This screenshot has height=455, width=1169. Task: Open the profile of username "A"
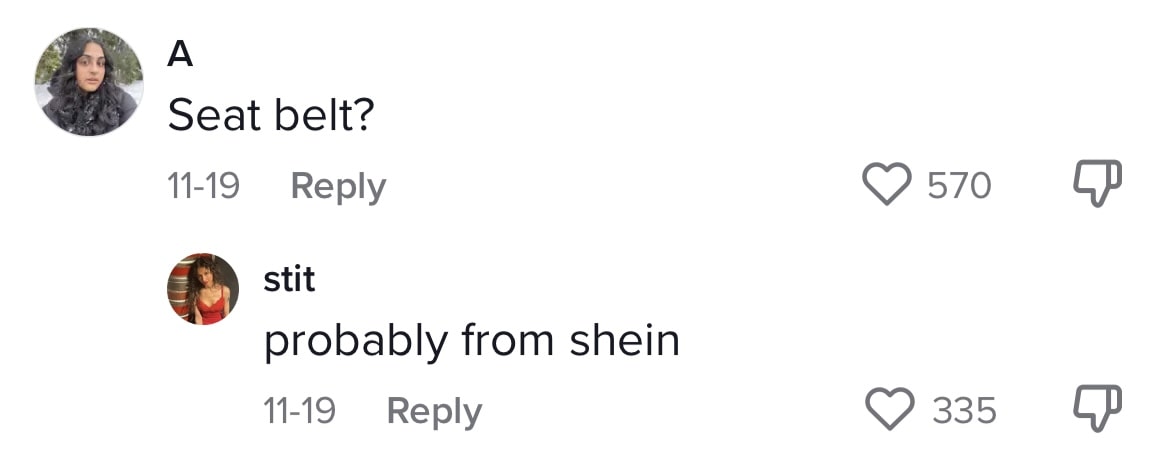(x=180, y=55)
